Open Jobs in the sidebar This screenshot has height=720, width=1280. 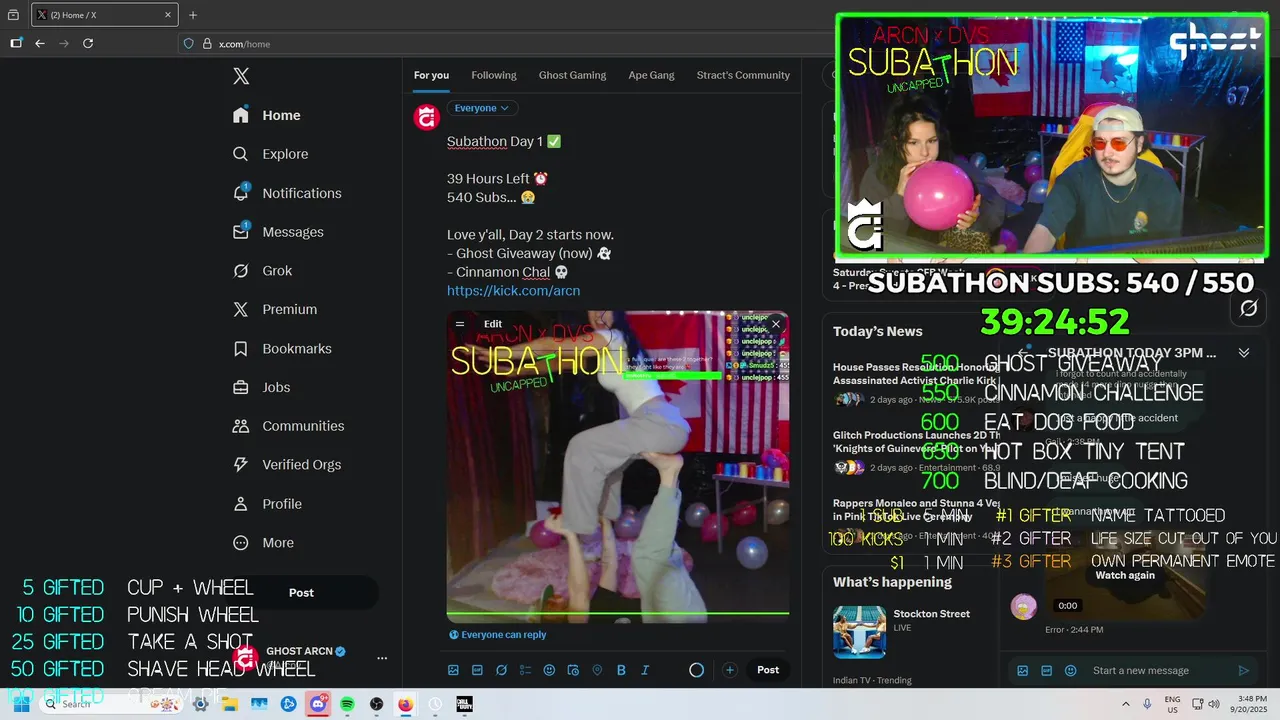pos(261,387)
